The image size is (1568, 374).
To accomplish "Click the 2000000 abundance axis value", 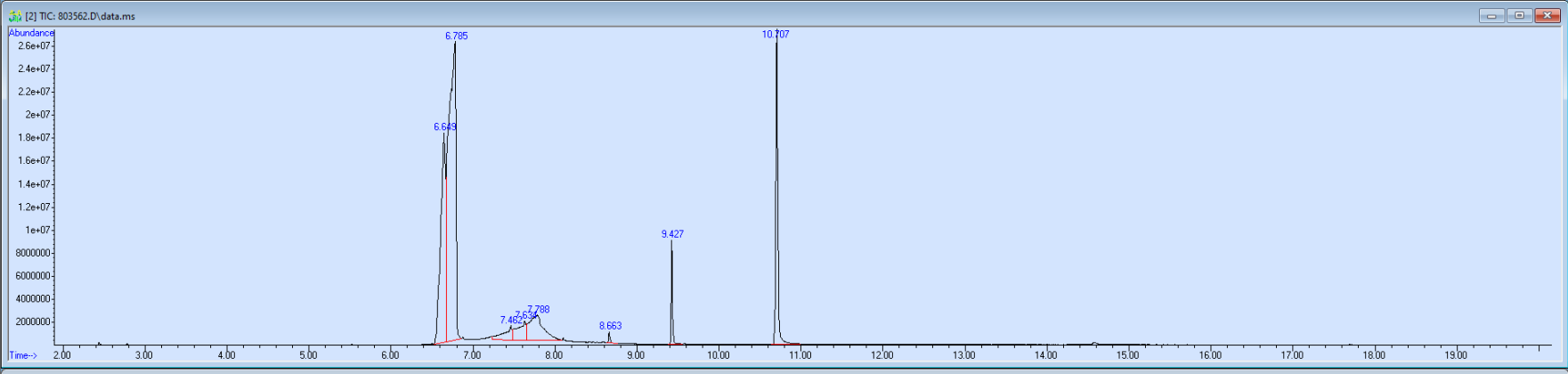I will coord(35,321).
